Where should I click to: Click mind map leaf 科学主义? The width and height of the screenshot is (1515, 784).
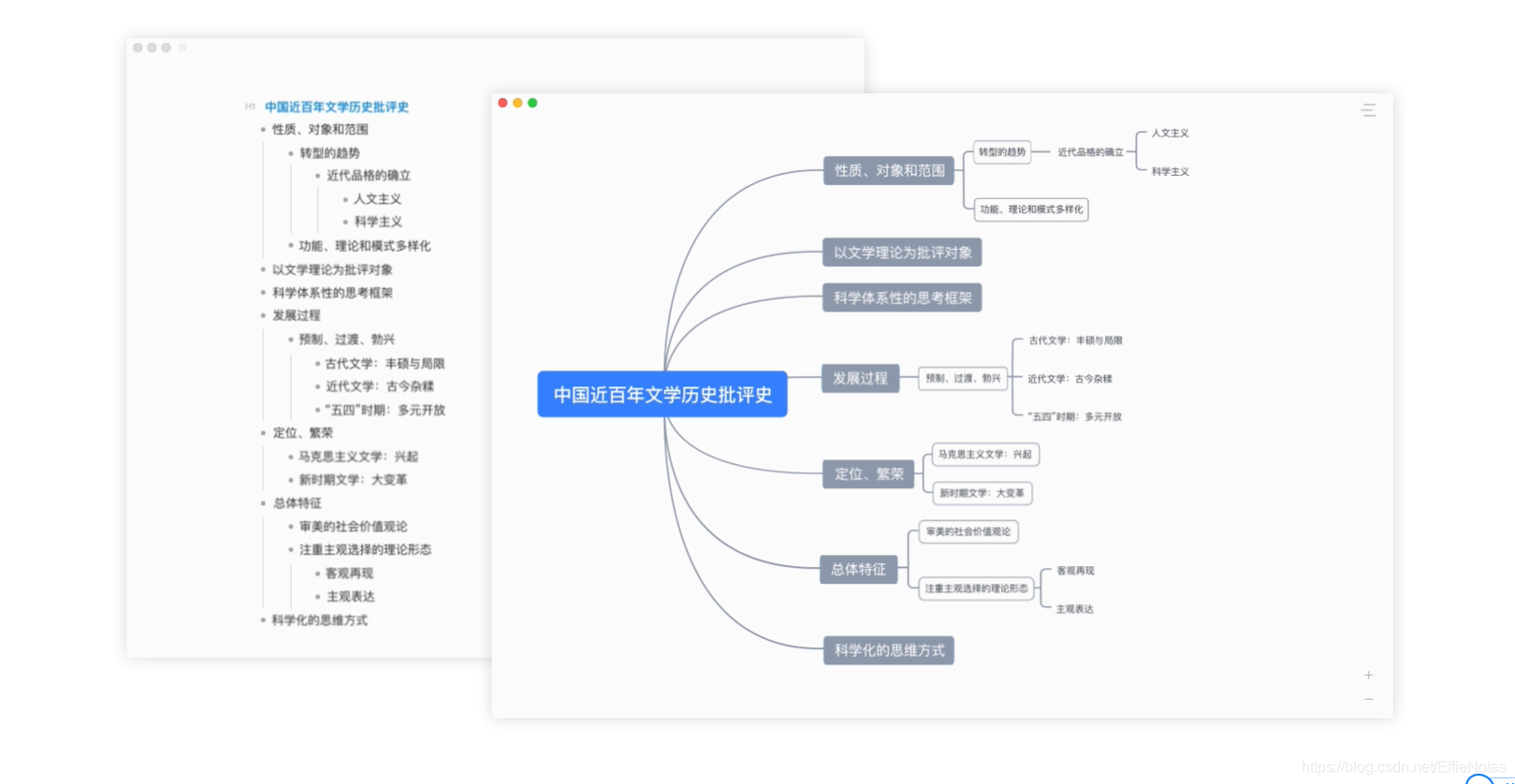[1170, 171]
